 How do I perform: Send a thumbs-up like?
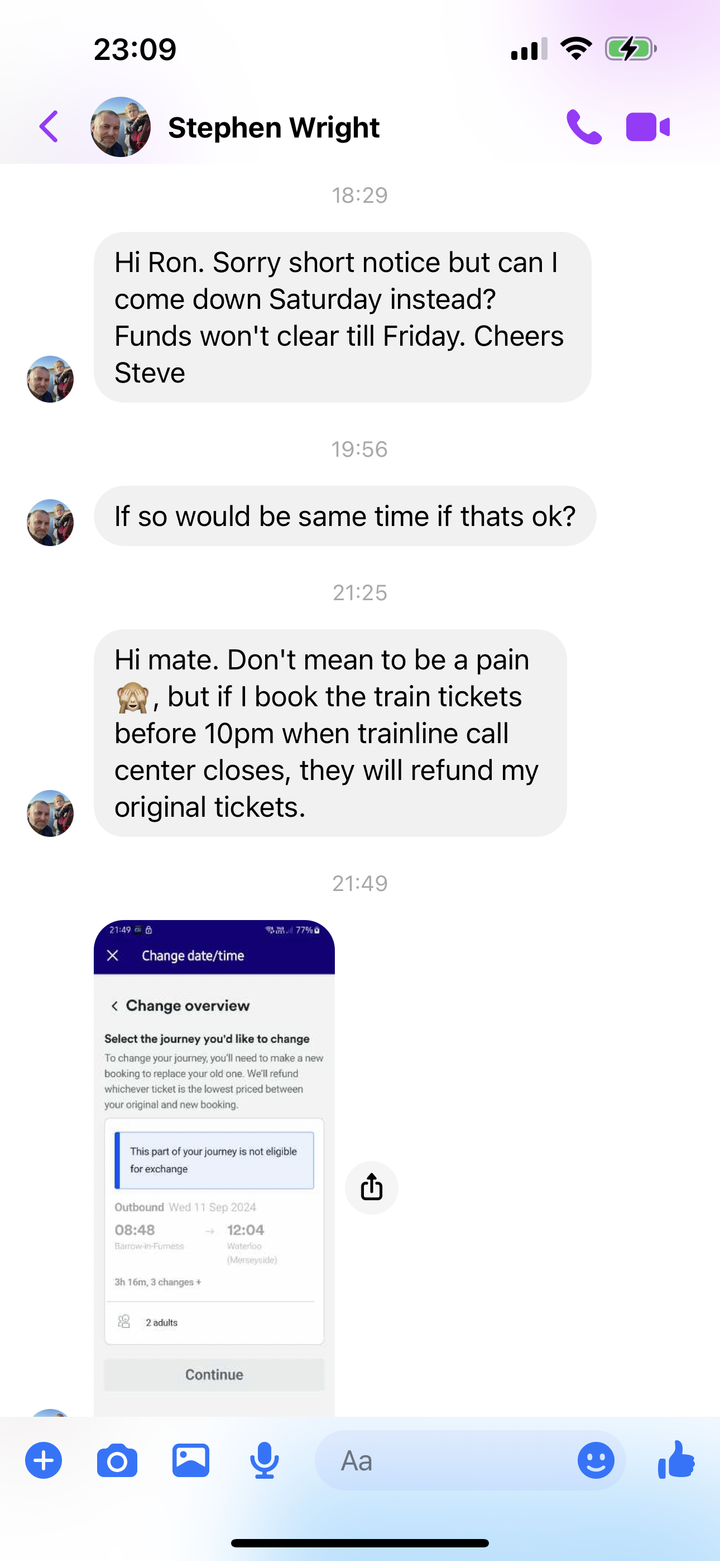[676, 1460]
